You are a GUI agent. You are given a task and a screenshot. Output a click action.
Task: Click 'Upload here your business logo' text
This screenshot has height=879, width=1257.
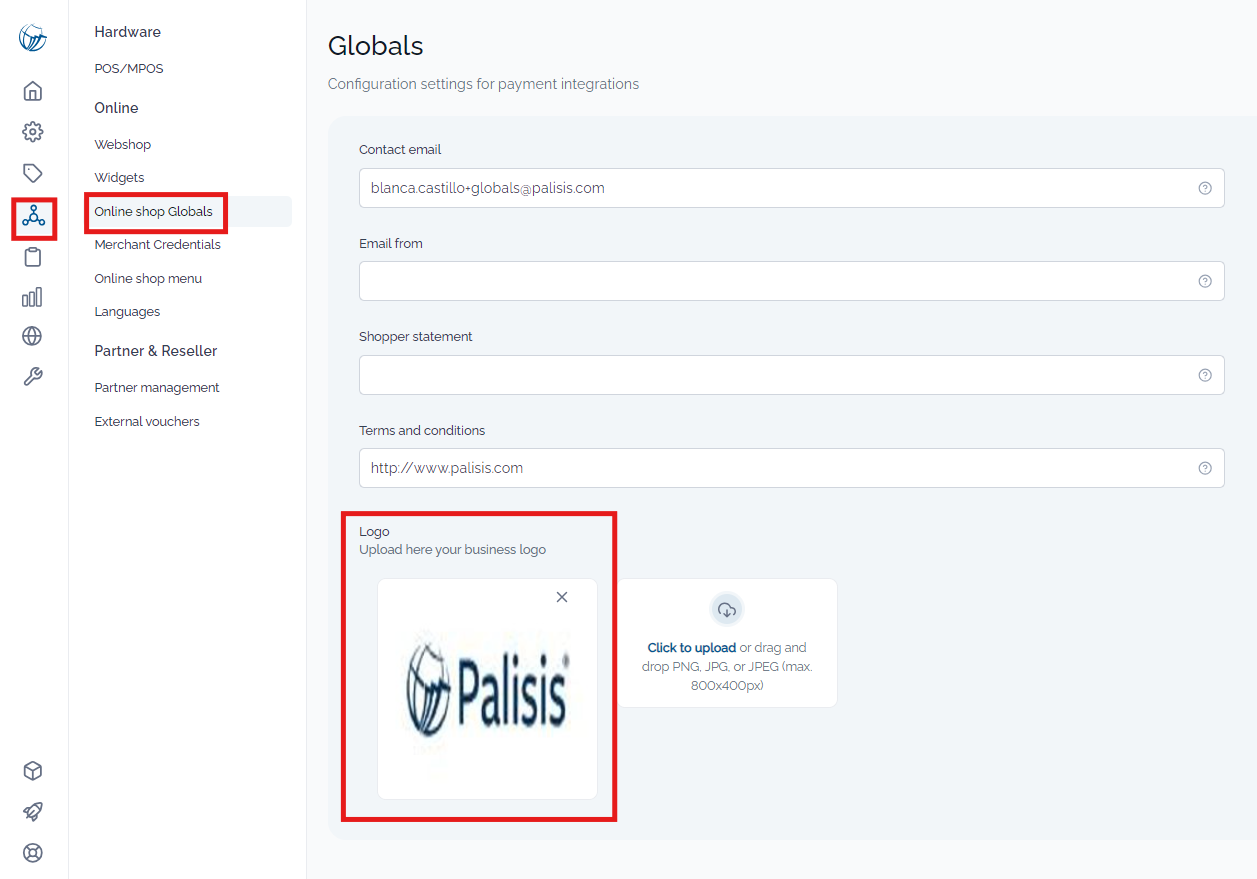pos(453,550)
